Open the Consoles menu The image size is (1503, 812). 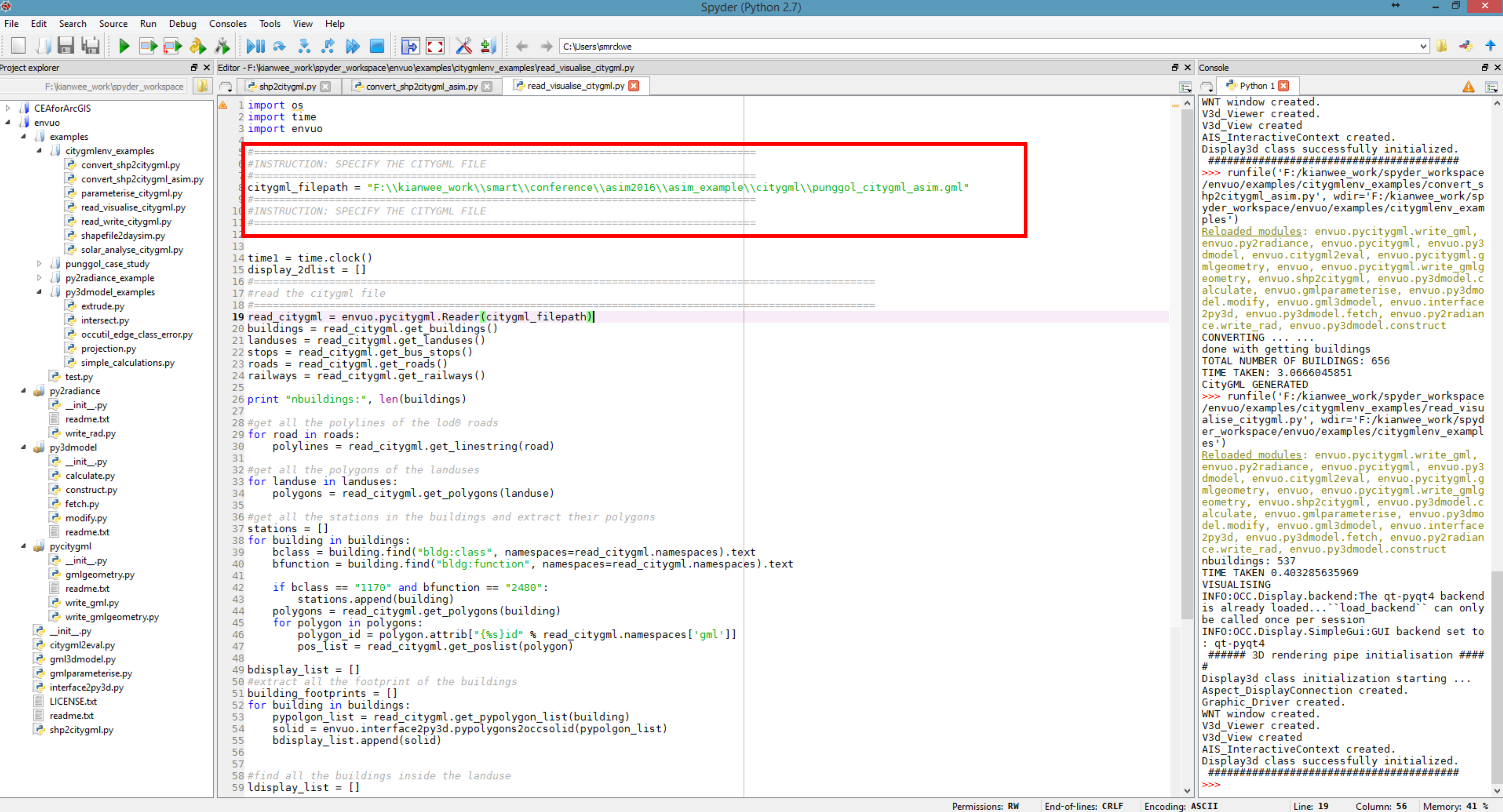pos(227,24)
